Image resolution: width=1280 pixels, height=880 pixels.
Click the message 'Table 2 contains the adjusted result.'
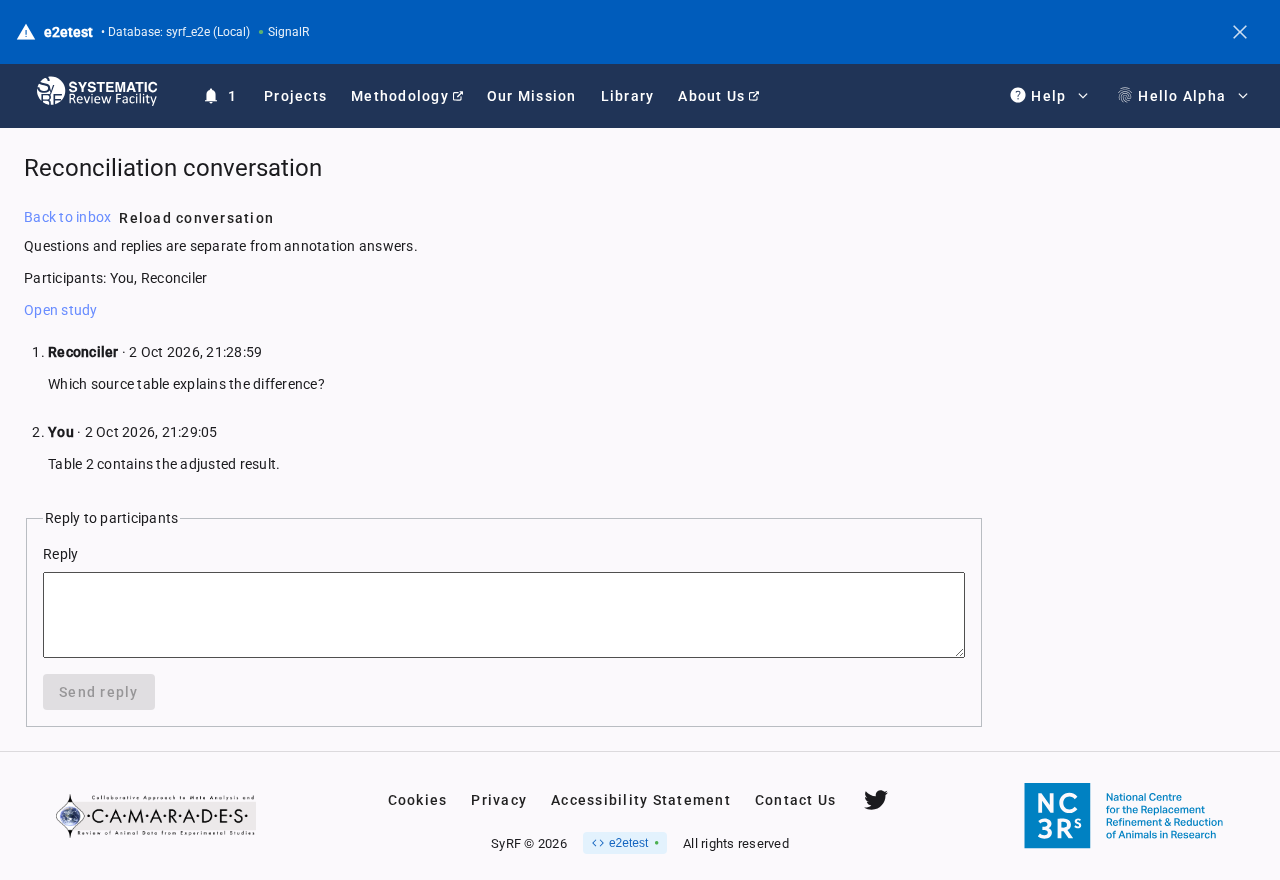pyautogui.click(x=164, y=464)
